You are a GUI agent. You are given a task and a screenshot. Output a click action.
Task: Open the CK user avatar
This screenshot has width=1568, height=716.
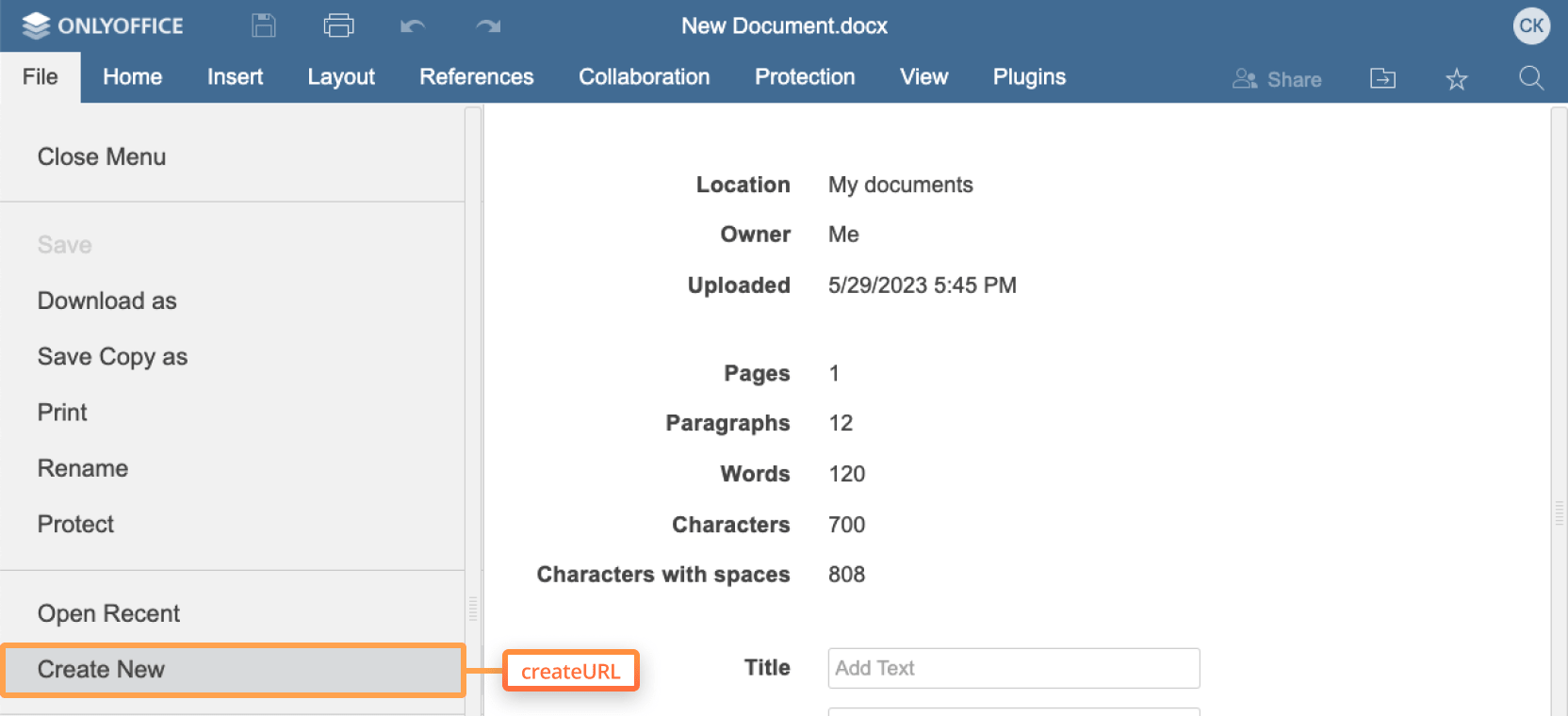tap(1531, 25)
